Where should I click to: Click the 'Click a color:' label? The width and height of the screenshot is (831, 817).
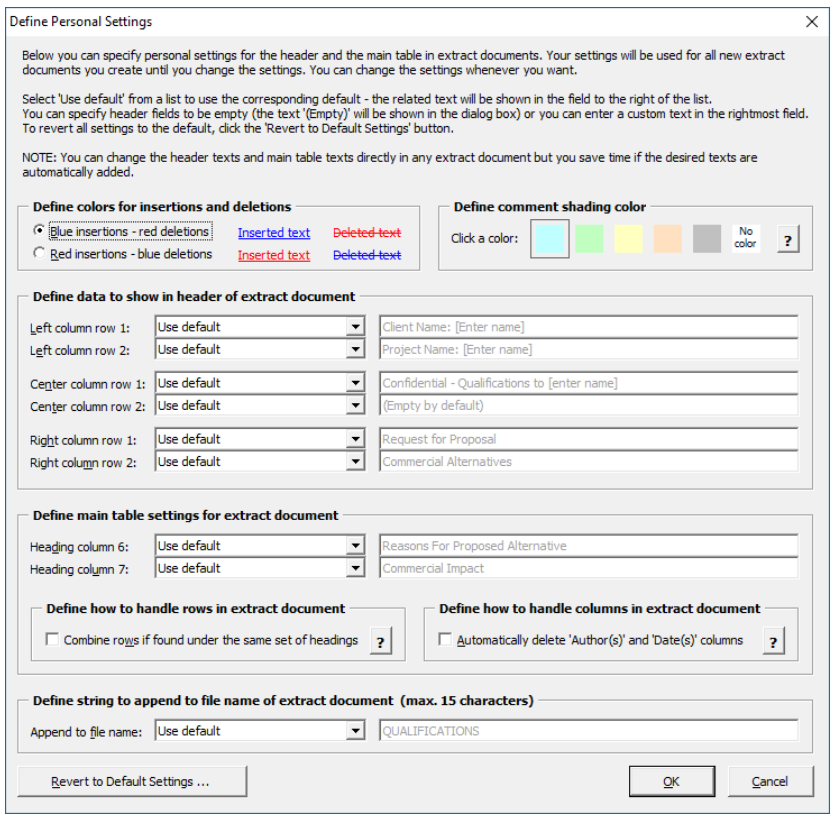pos(484,238)
